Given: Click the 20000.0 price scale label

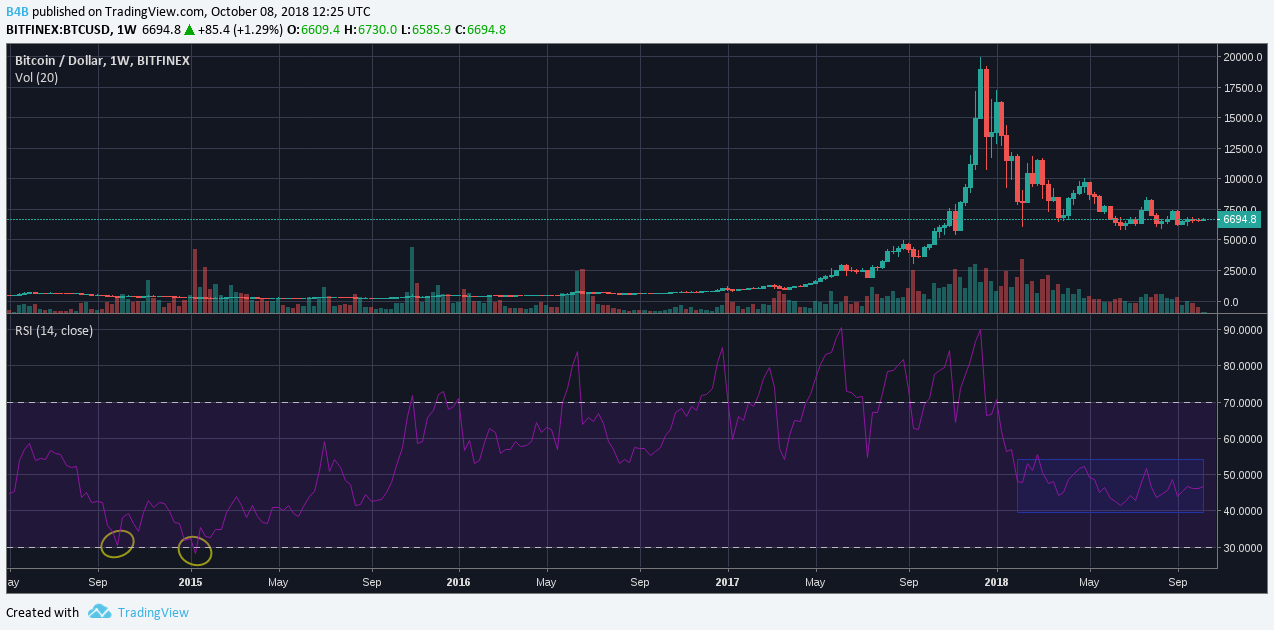Looking at the screenshot, I should pyautogui.click(x=1242, y=57).
